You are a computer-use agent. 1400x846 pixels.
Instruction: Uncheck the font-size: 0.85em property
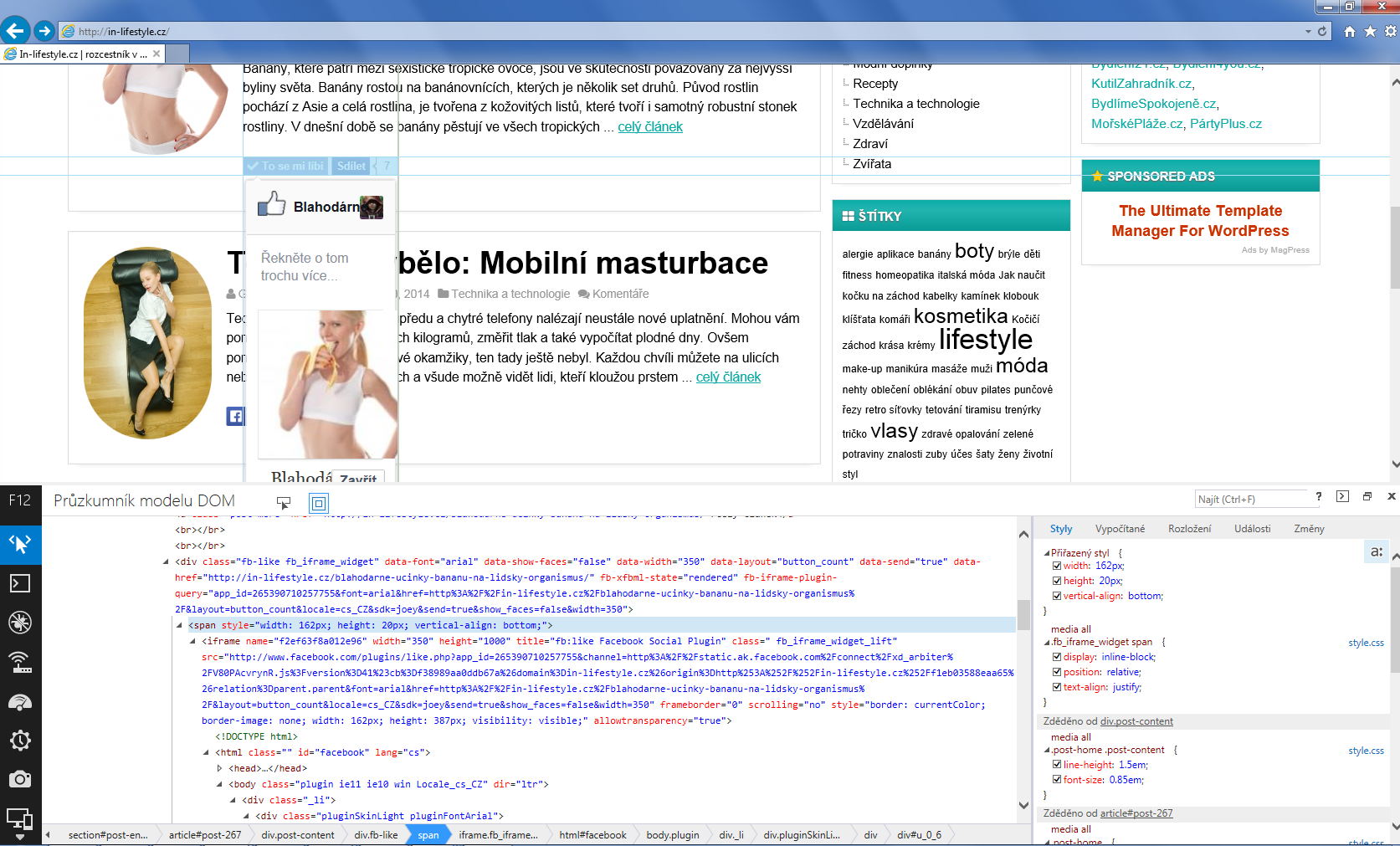(x=1057, y=780)
